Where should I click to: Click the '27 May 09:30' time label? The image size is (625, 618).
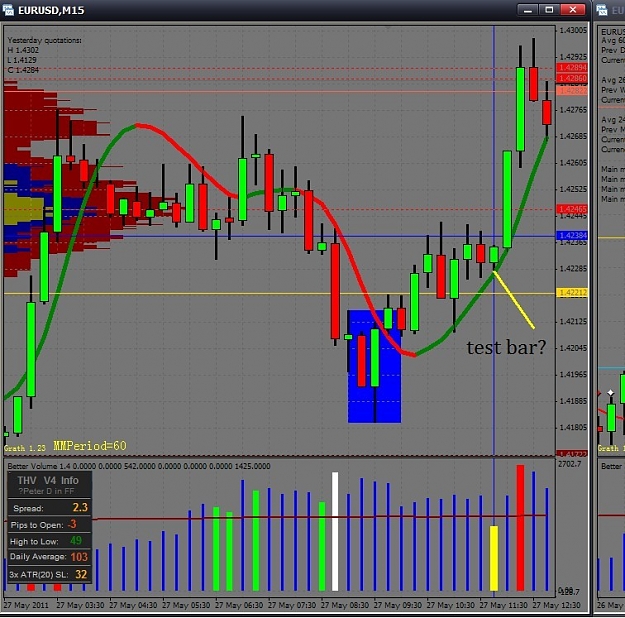click(x=397, y=605)
